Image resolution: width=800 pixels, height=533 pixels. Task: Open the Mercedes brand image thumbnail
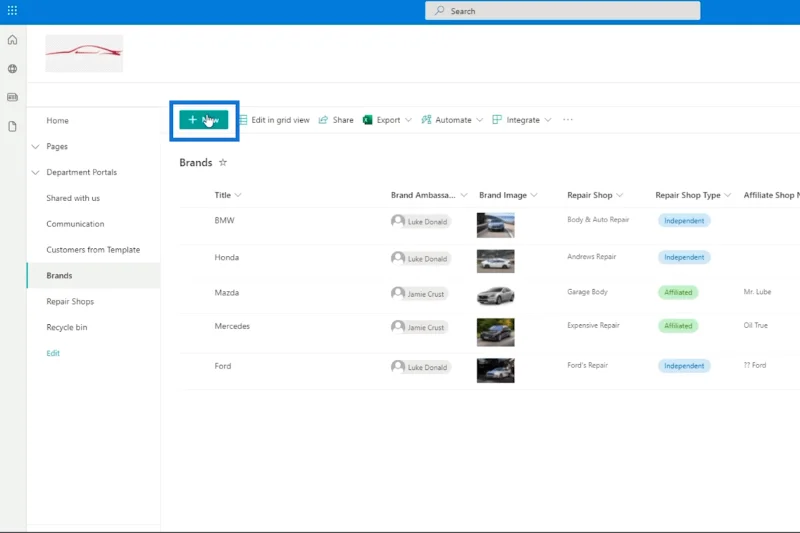(x=495, y=332)
